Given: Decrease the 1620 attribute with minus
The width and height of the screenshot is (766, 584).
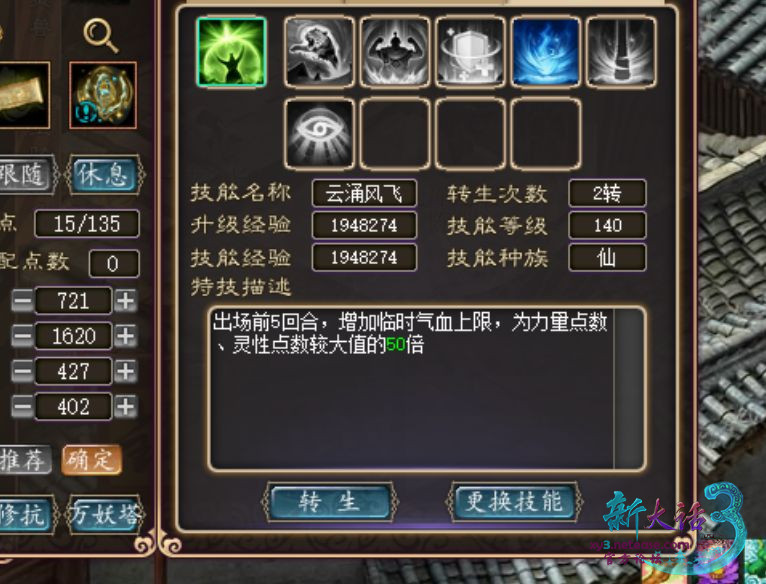Looking at the screenshot, I should (22, 336).
